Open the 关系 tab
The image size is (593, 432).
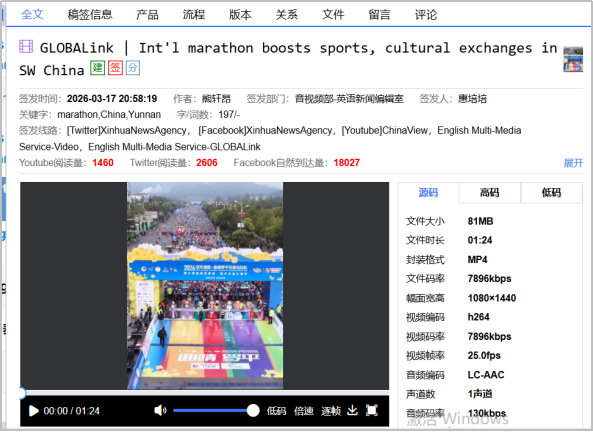(287, 14)
